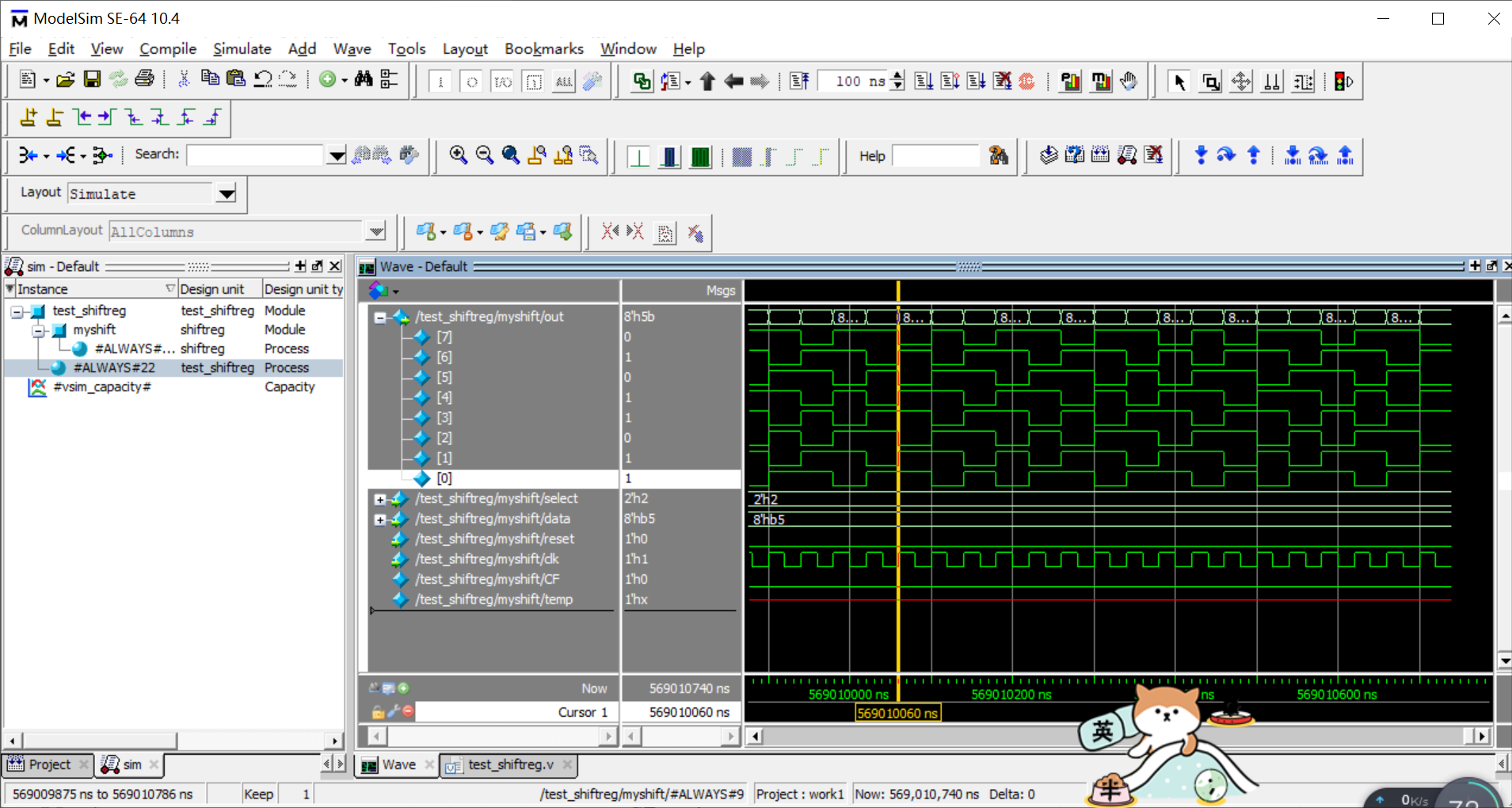Collapse the /test_shiftreg/myshift/out signal bus
The height and width of the screenshot is (808, 1512).
pos(380,318)
